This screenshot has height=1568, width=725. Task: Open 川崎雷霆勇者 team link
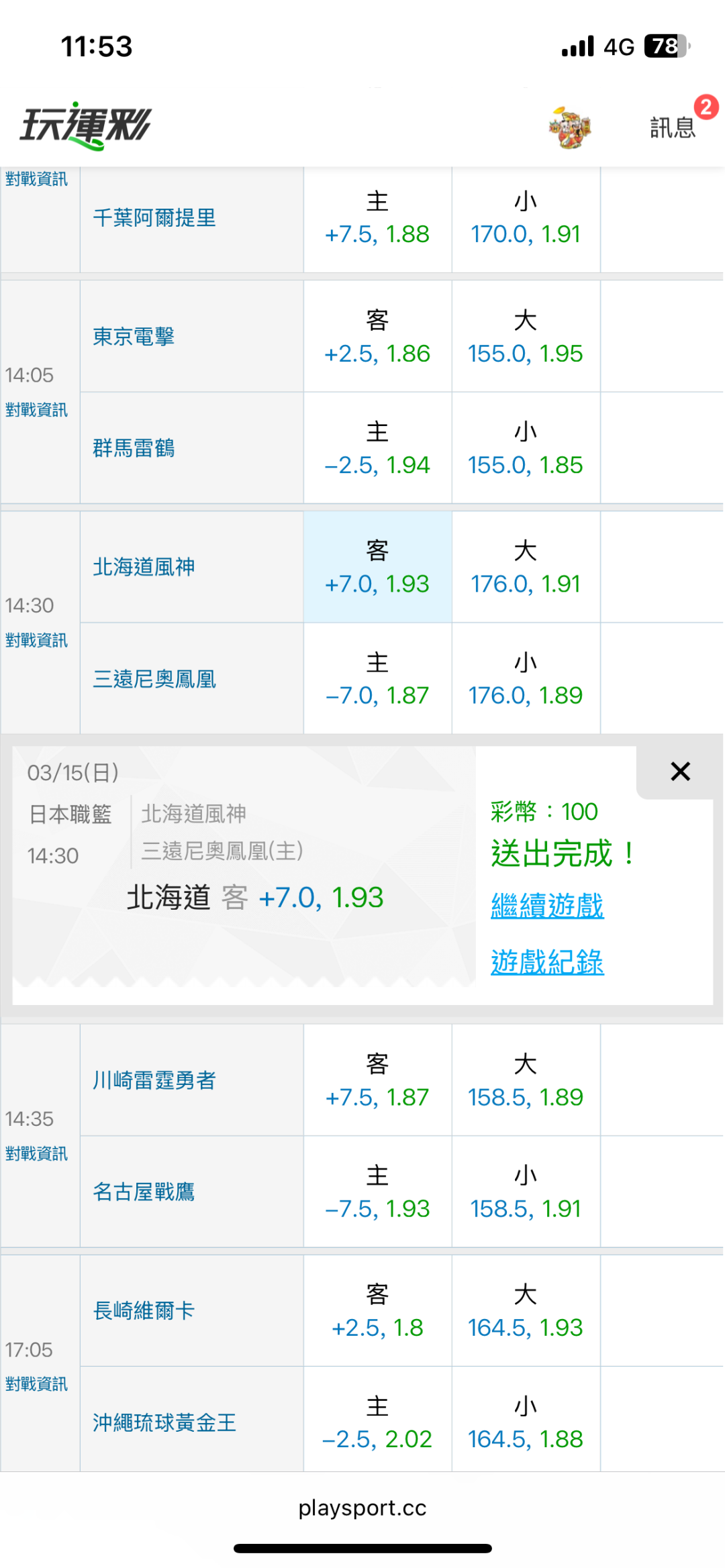[x=154, y=1080]
